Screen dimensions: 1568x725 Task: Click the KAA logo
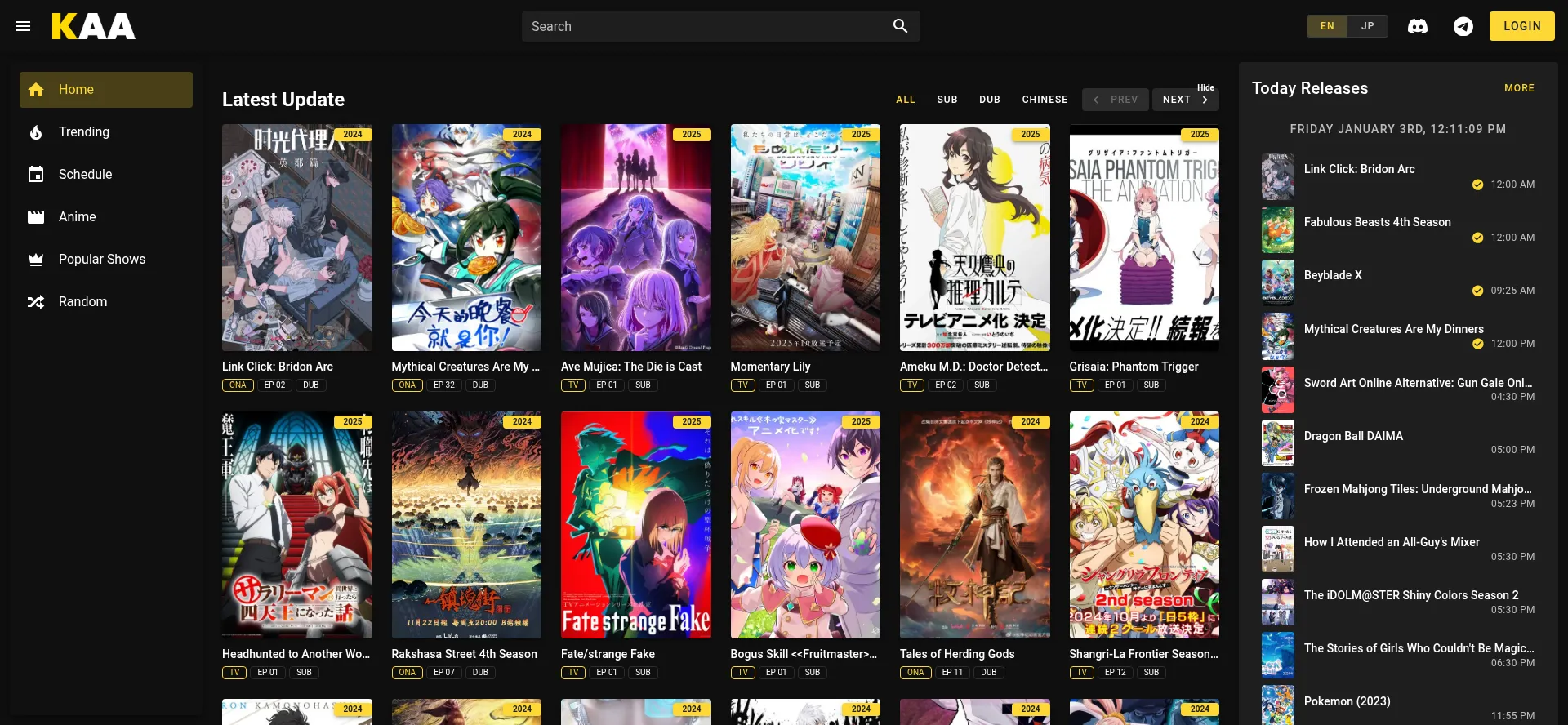click(93, 26)
